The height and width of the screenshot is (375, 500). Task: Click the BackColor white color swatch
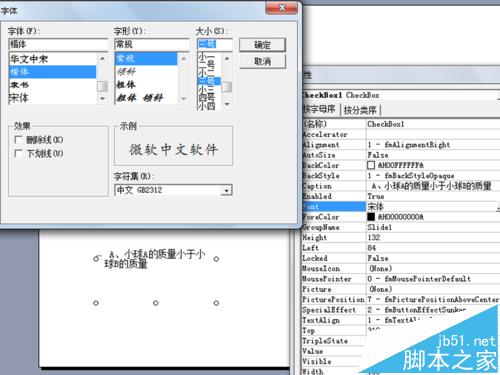371,165
